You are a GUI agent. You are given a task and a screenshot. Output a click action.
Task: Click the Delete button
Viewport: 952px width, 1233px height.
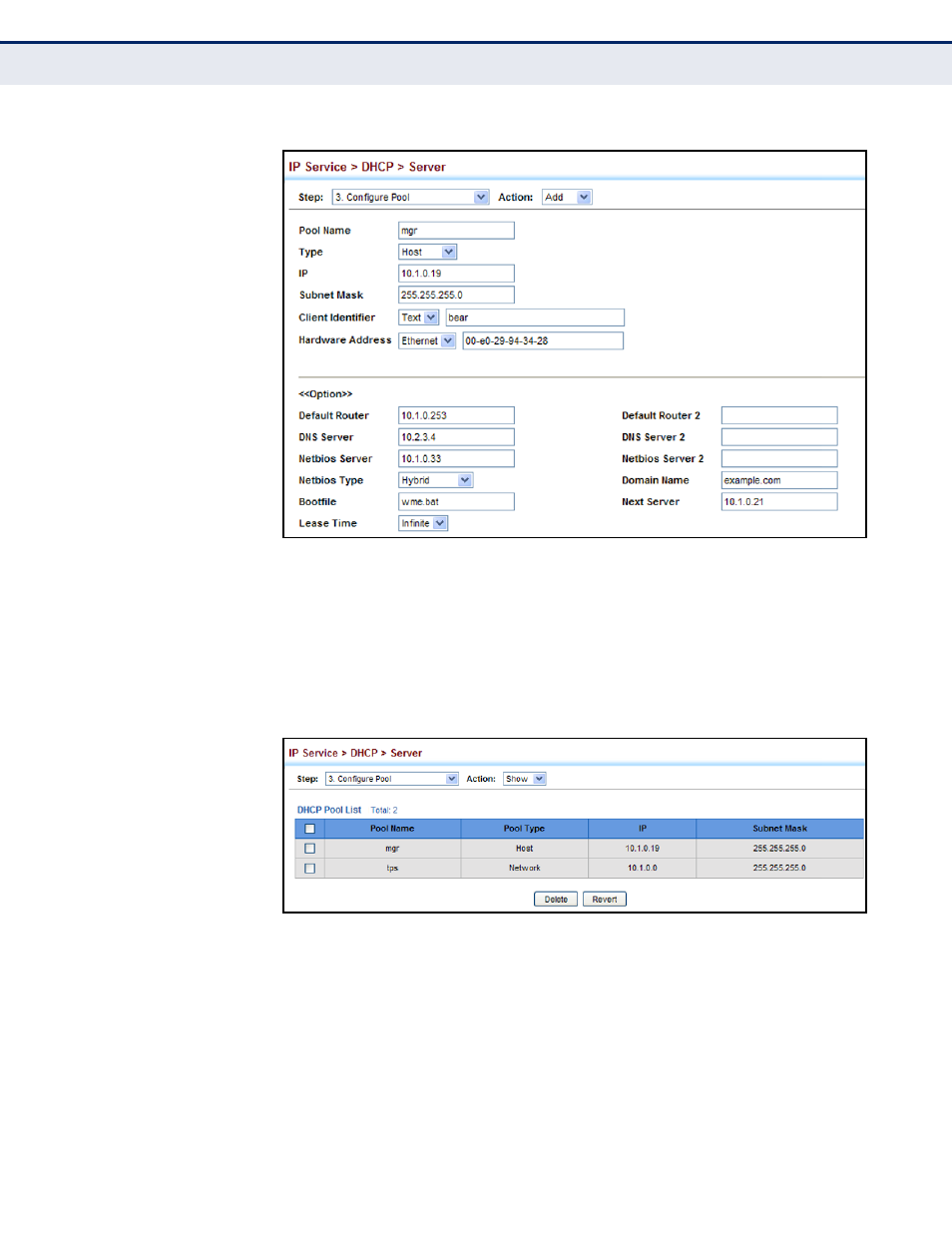point(556,900)
